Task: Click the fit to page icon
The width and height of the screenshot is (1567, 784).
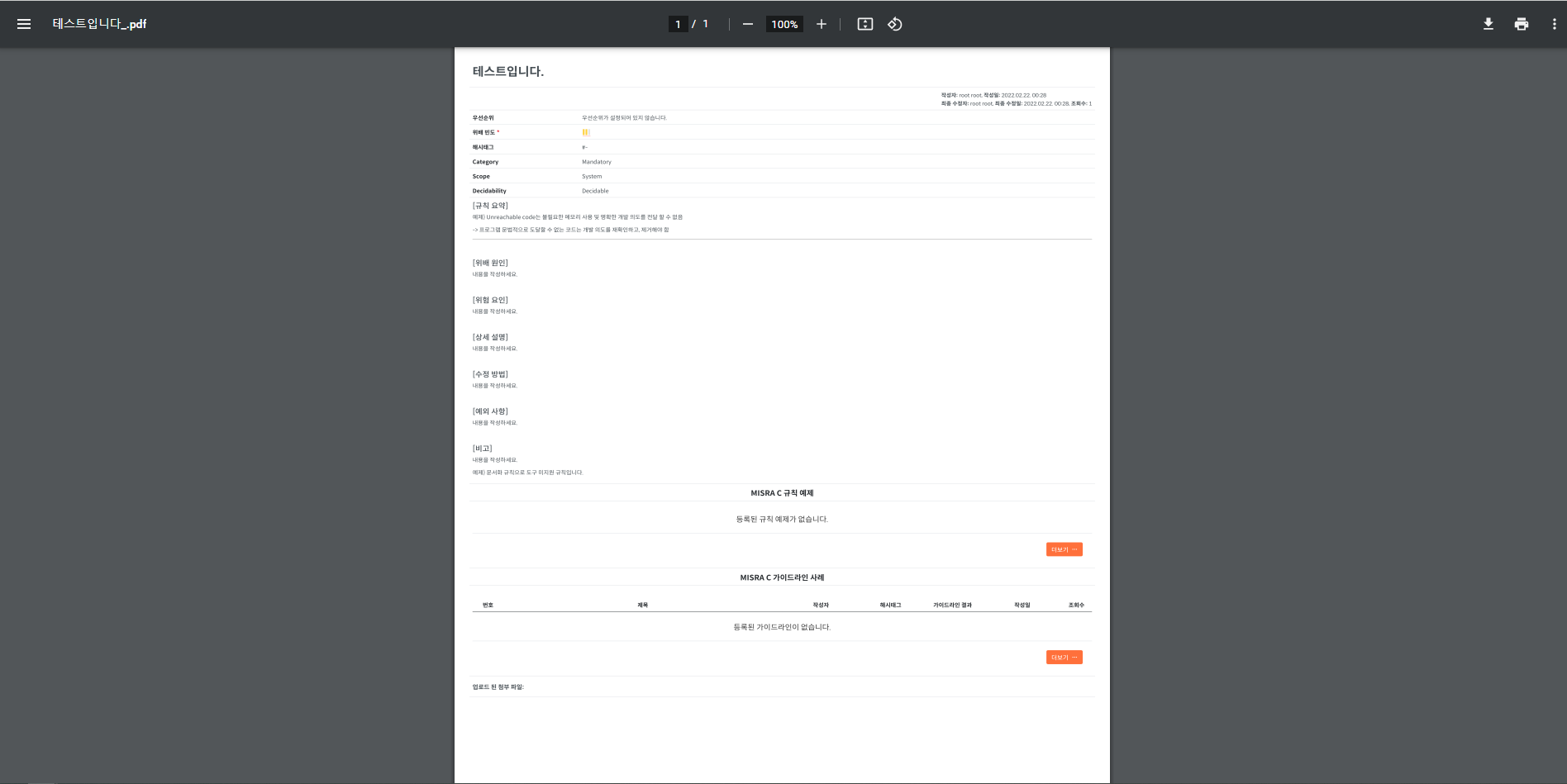Action: tap(864, 24)
